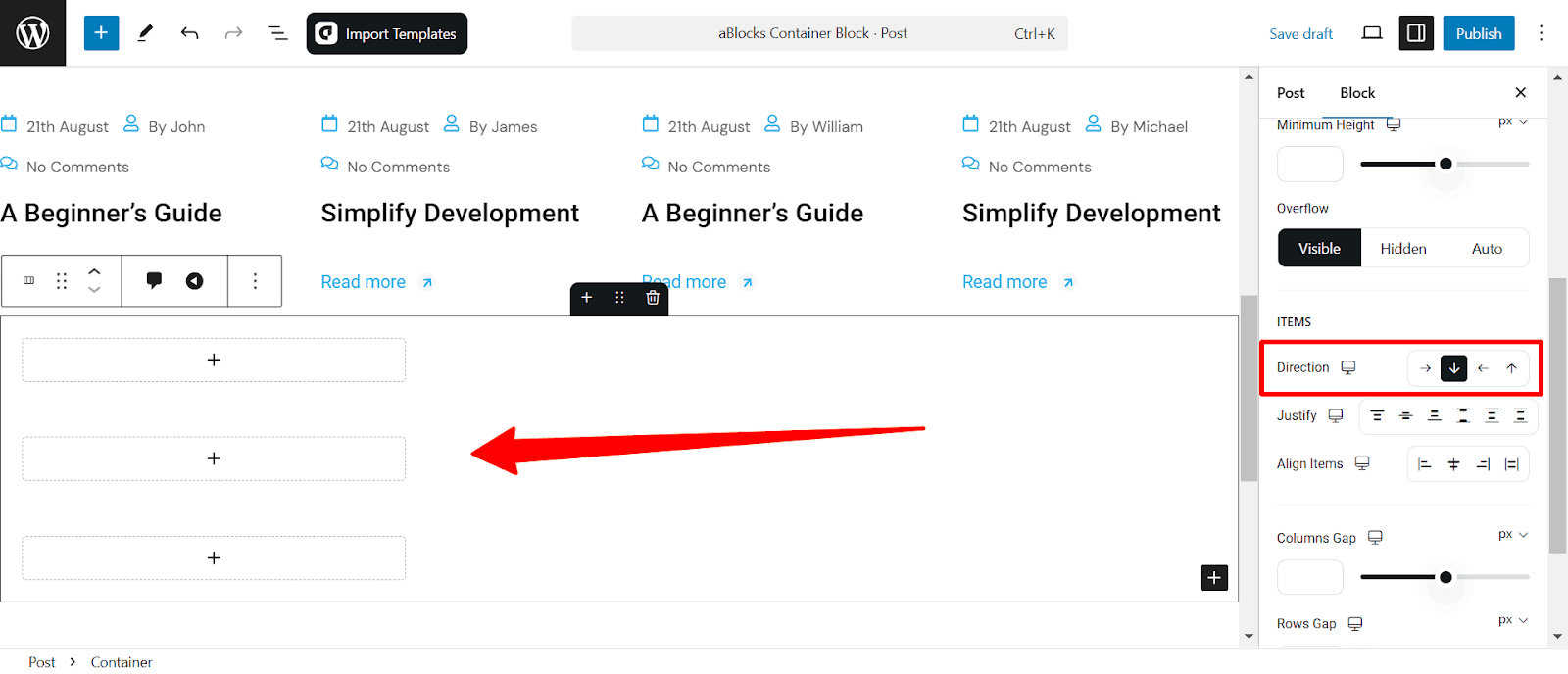
Task: Choose Justify space-evenly (sixth option)
Action: 1520,416
